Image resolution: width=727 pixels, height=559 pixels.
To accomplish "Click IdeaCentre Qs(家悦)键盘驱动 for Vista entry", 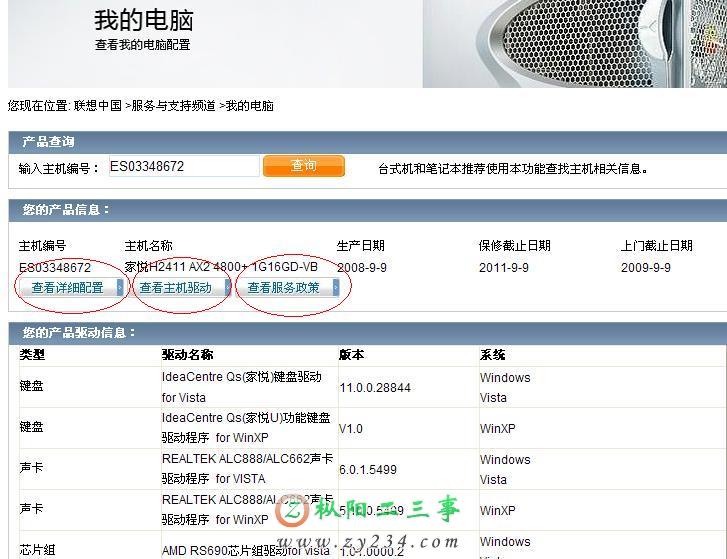I will tap(242, 387).
